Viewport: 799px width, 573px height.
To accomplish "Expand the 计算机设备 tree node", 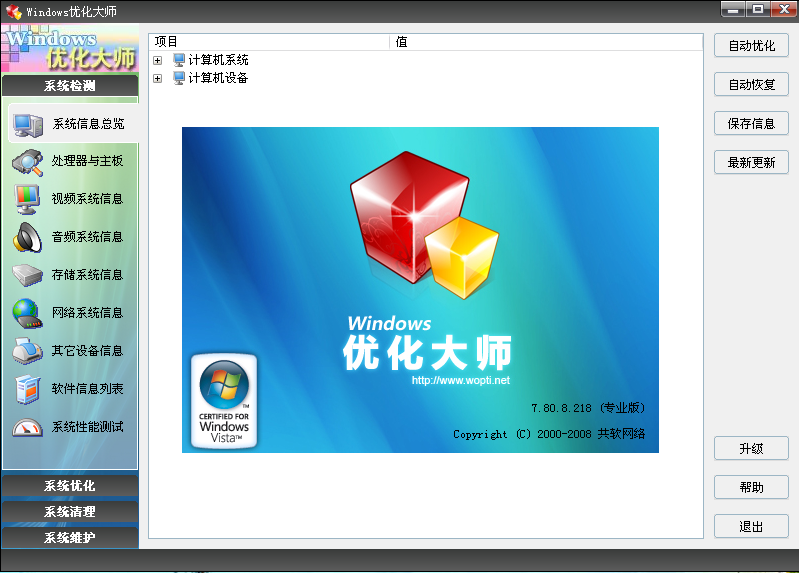I will [x=157, y=79].
